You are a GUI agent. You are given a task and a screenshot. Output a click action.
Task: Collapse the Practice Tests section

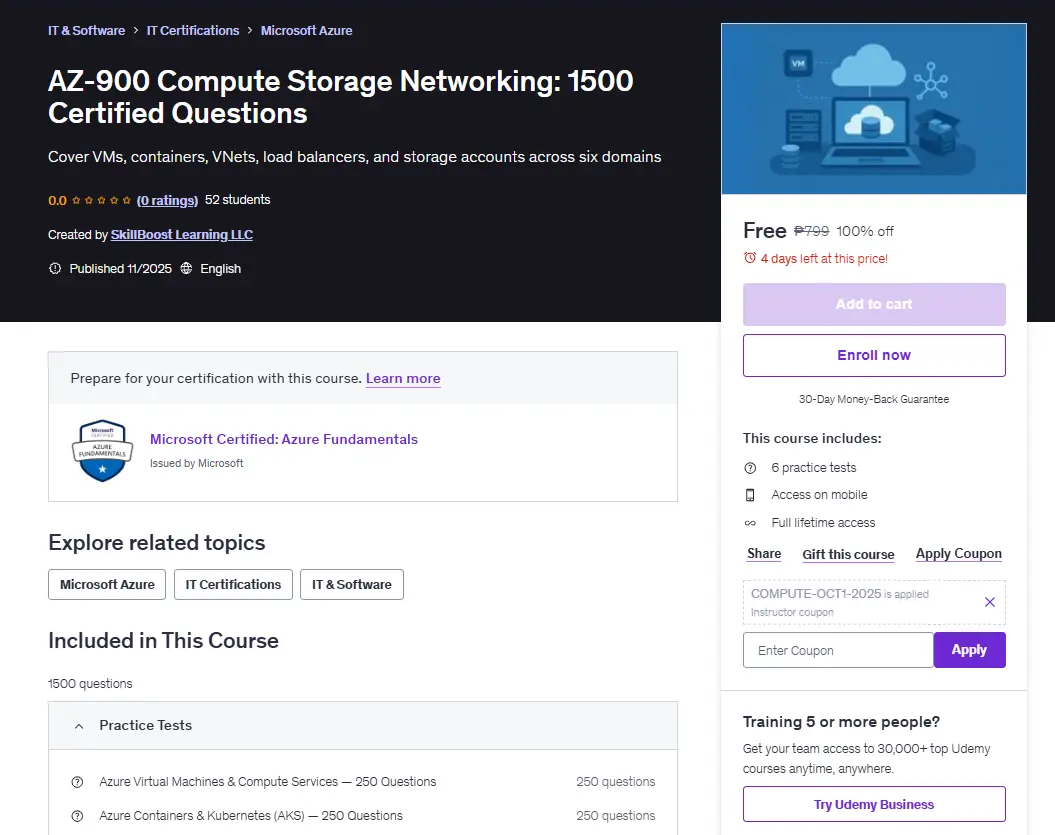[x=363, y=725]
